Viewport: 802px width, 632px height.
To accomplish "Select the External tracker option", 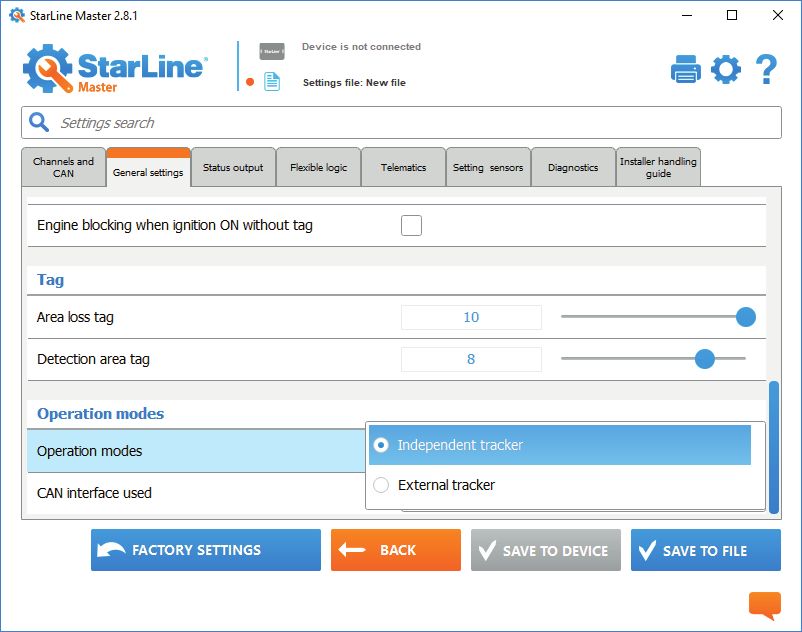I will pos(560,485).
